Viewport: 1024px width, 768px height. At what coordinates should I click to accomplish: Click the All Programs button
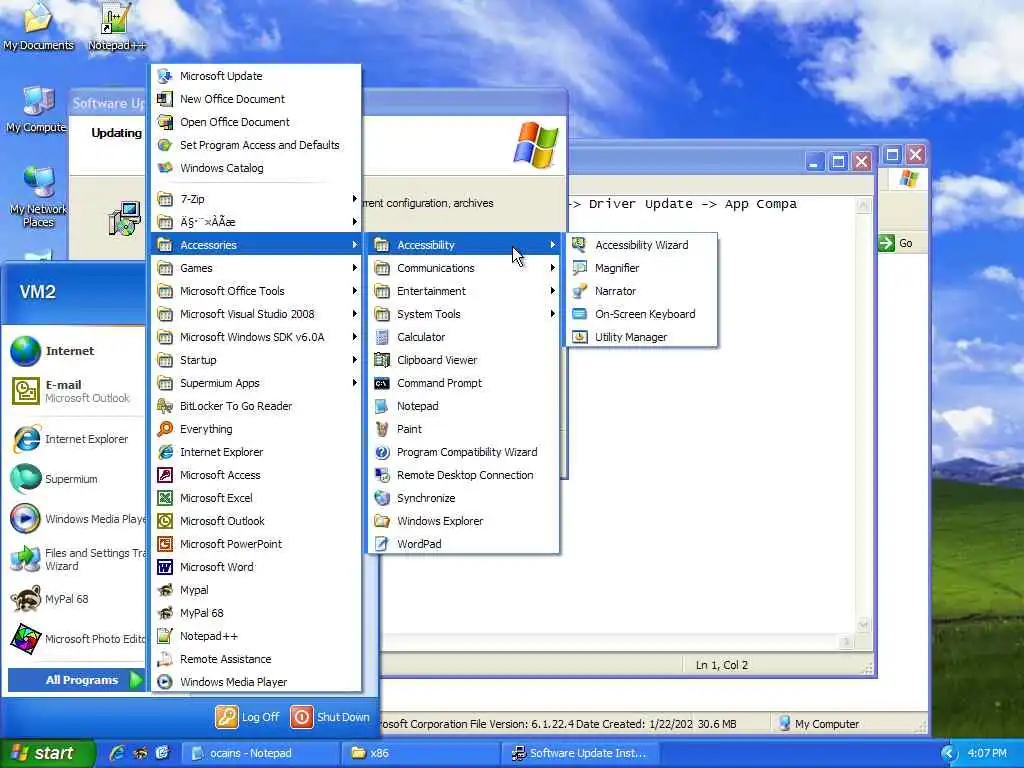(x=76, y=680)
